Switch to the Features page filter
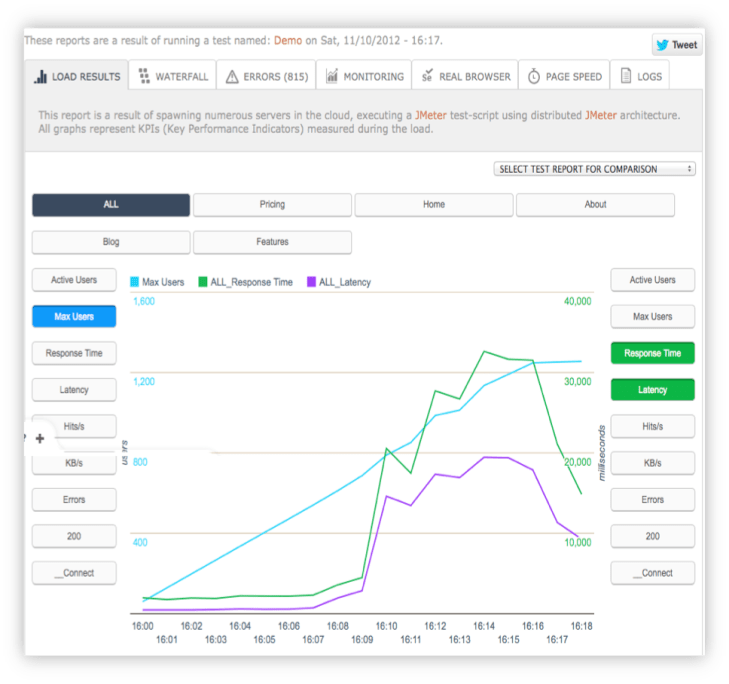 272,242
